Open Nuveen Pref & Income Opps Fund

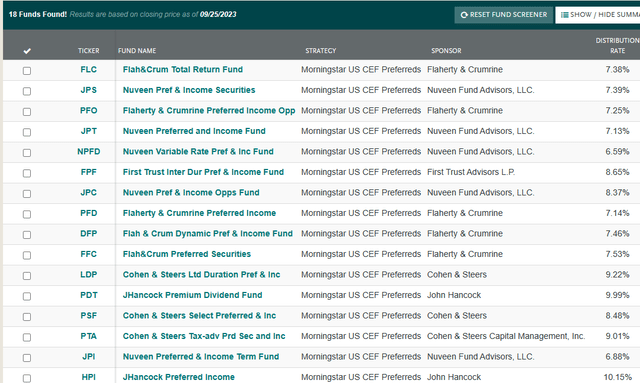click(x=191, y=192)
